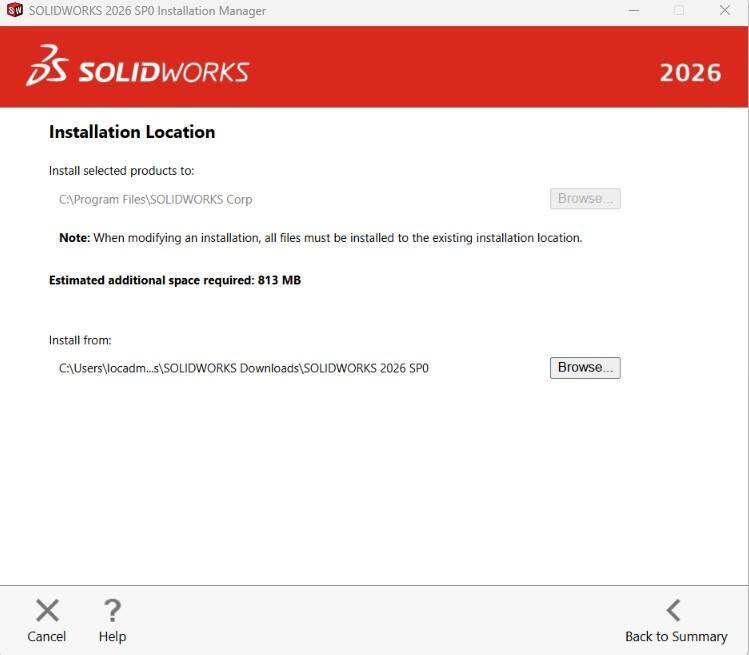
Task: Click the Installation Manager window title text
Action: 147,11
